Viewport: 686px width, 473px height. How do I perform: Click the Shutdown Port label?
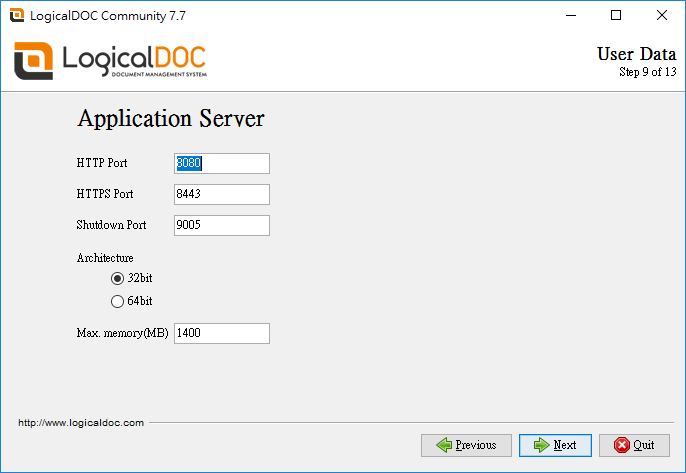111,225
